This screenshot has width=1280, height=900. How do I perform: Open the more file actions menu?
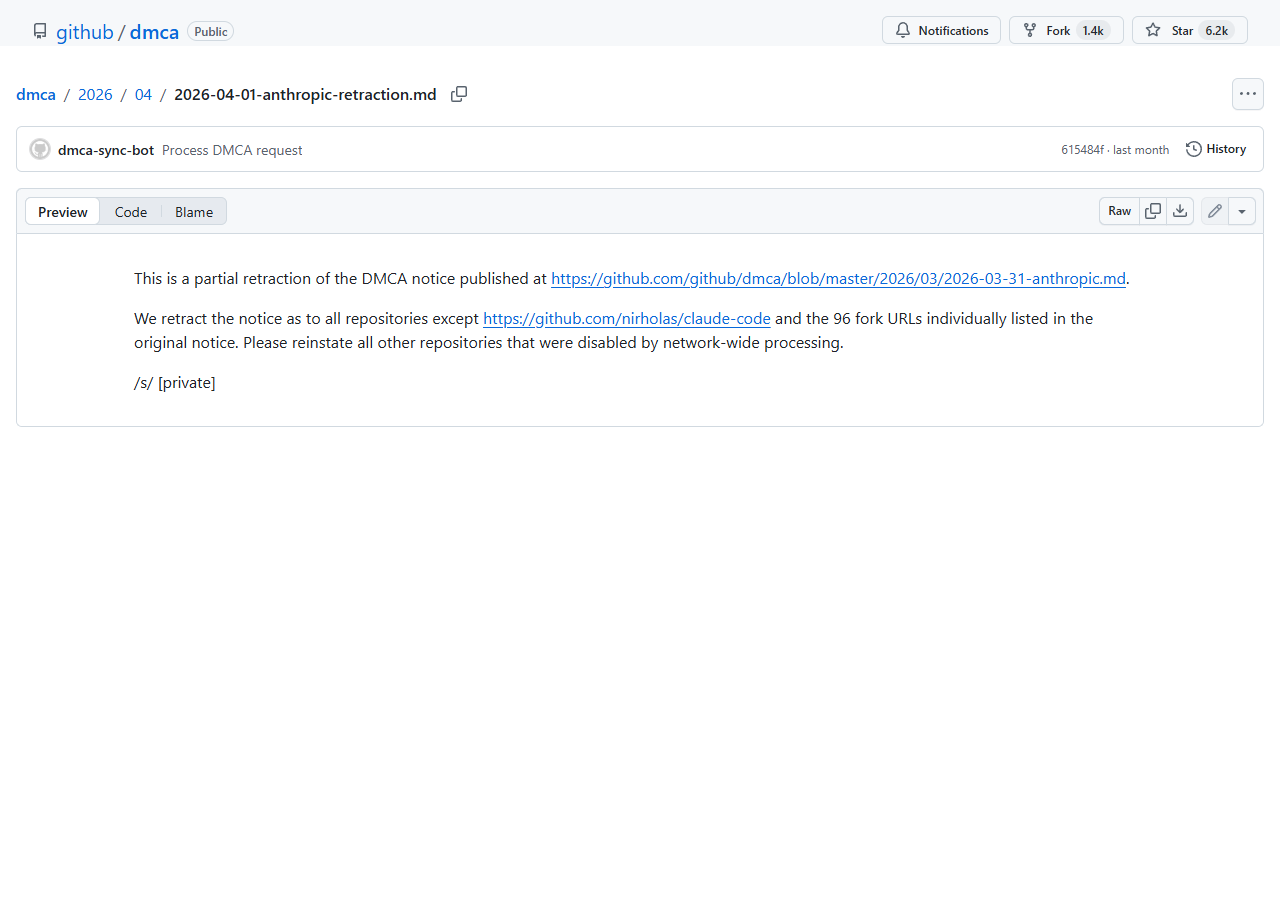pyautogui.click(x=1248, y=94)
